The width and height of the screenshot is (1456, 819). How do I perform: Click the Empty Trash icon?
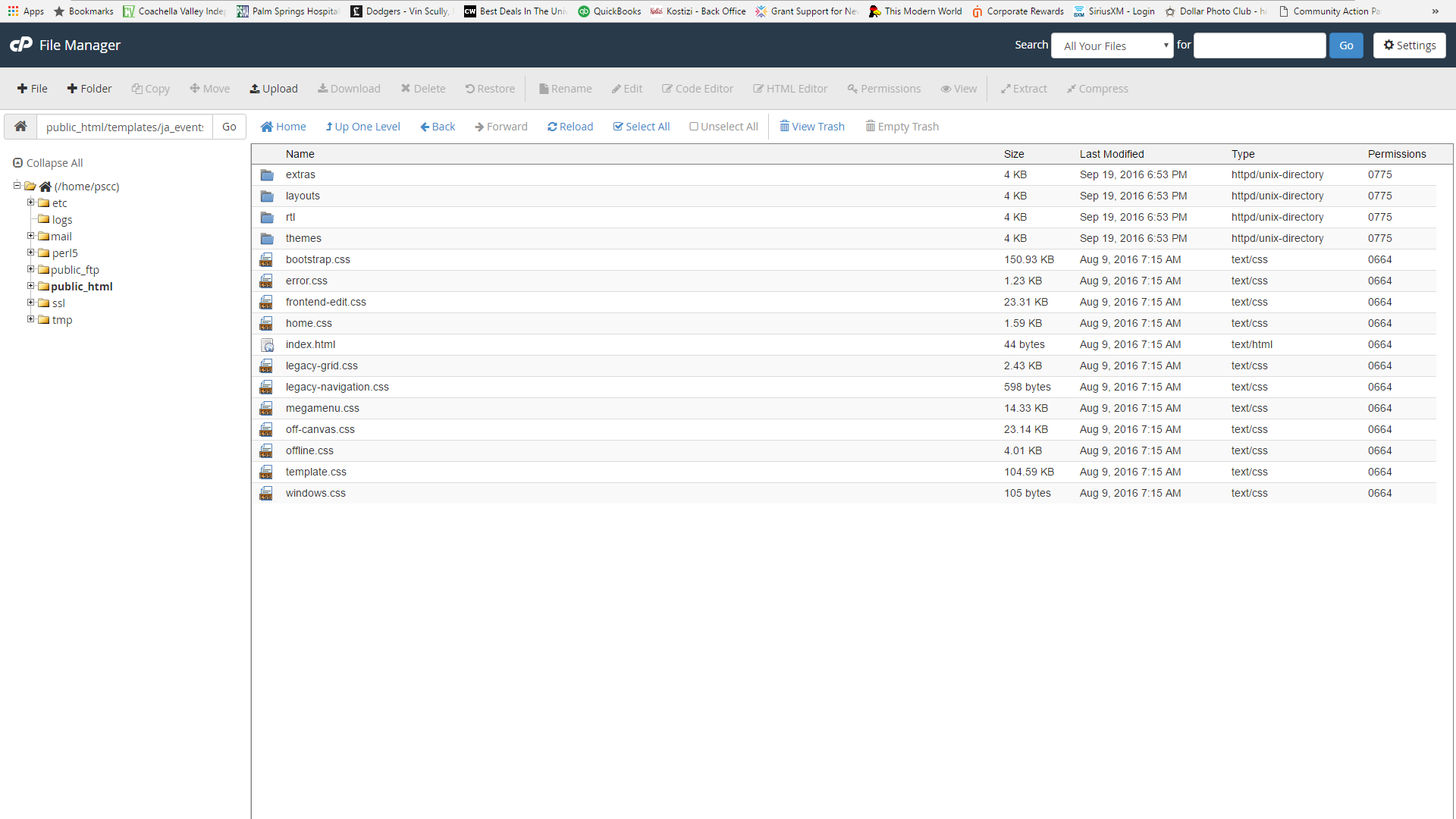coord(902,126)
